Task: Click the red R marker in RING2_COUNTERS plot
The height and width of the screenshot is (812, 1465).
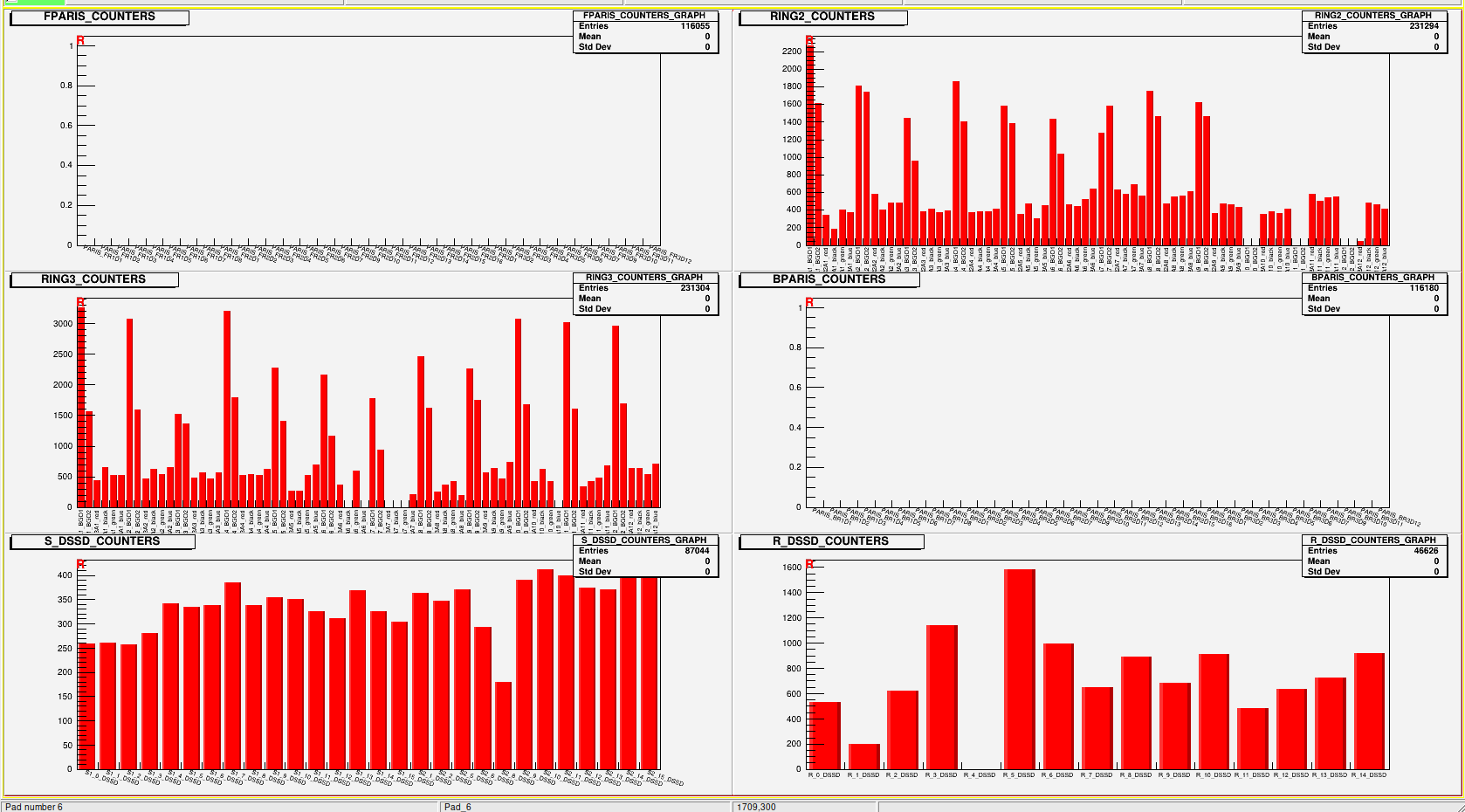Action: point(809,41)
